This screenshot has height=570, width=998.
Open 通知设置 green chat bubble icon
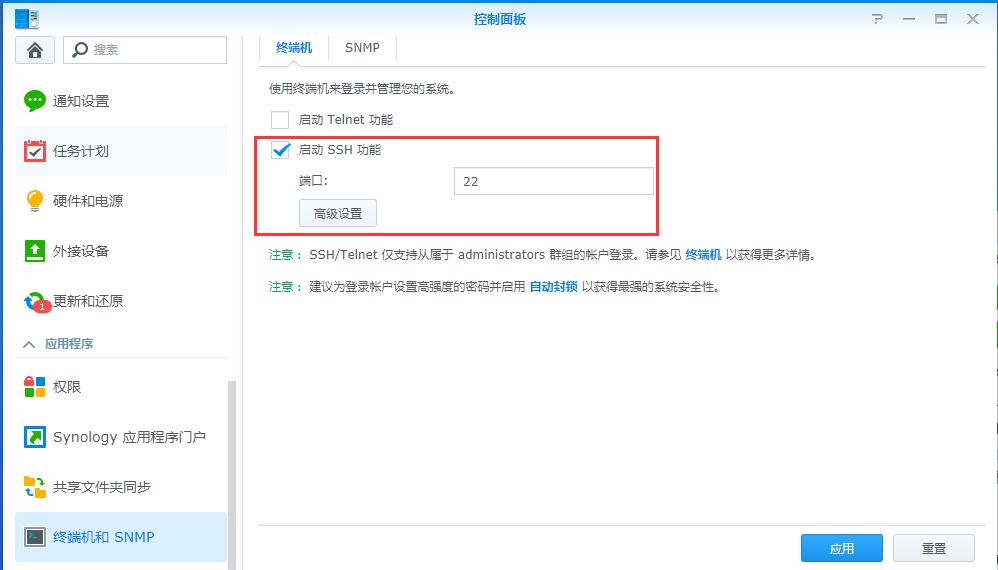coord(35,101)
